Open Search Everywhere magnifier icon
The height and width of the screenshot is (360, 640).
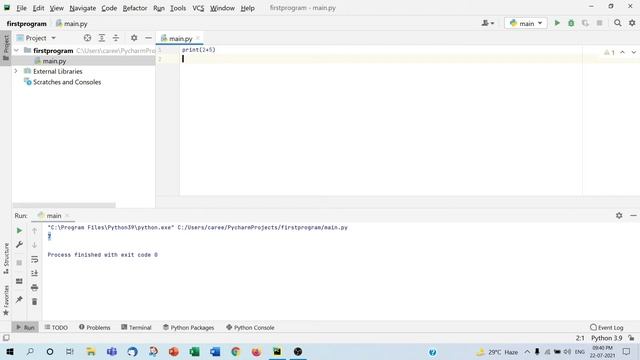pos(618,23)
